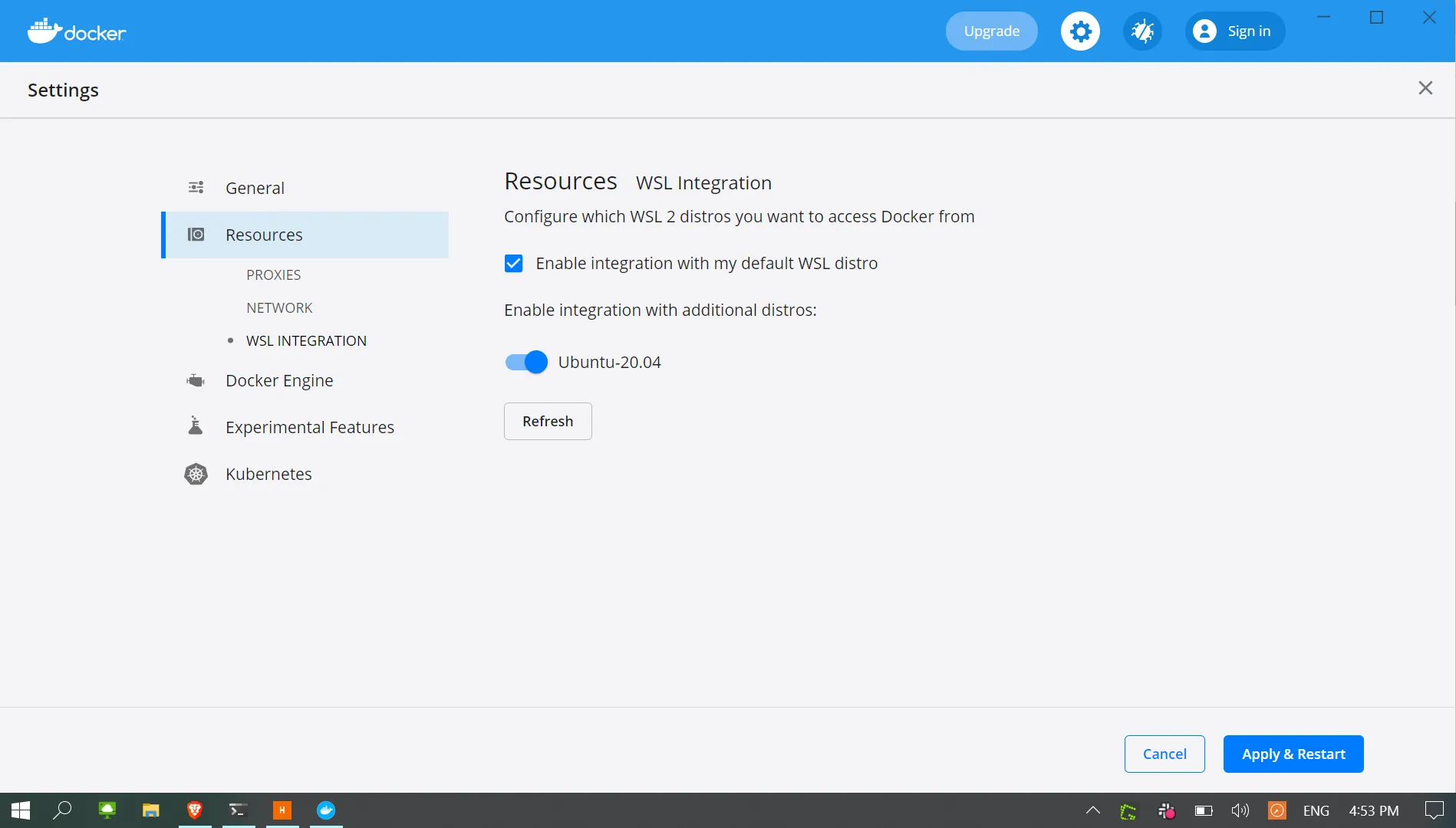Screen dimensions: 1456x828
Task: Click the General sliders icon
Action: point(196,188)
